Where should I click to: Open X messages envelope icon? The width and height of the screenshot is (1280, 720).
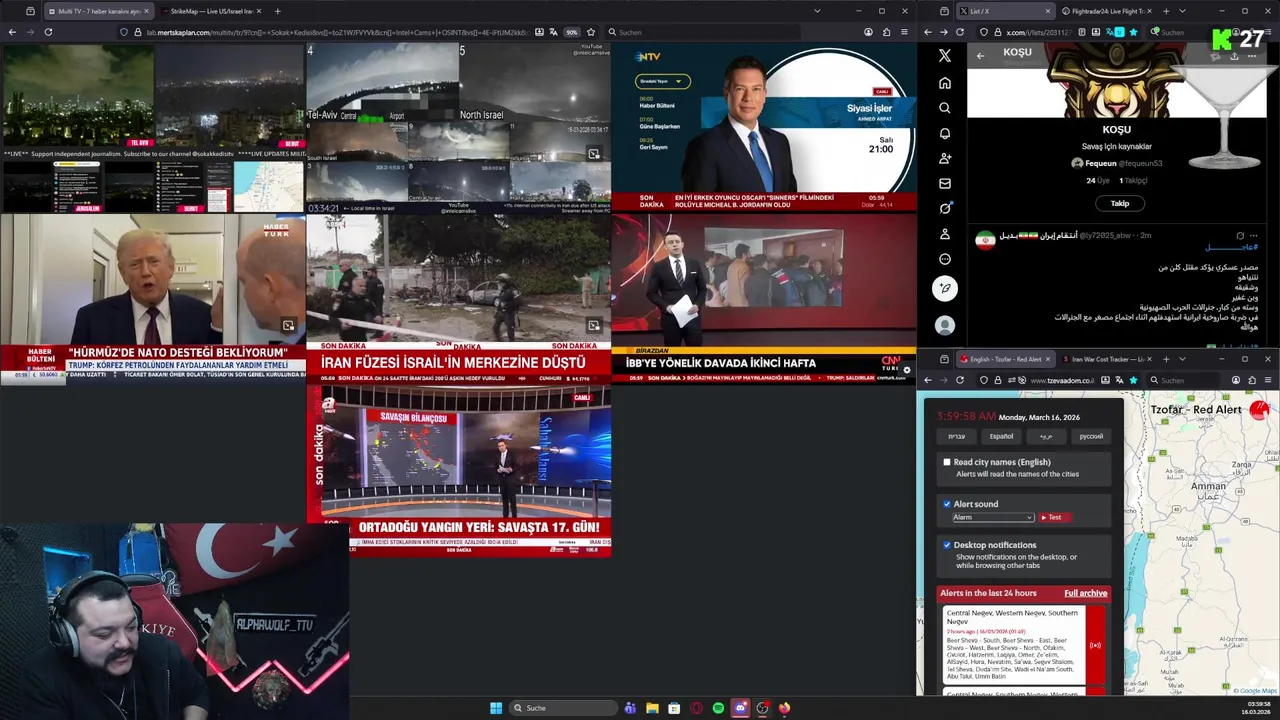(945, 183)
